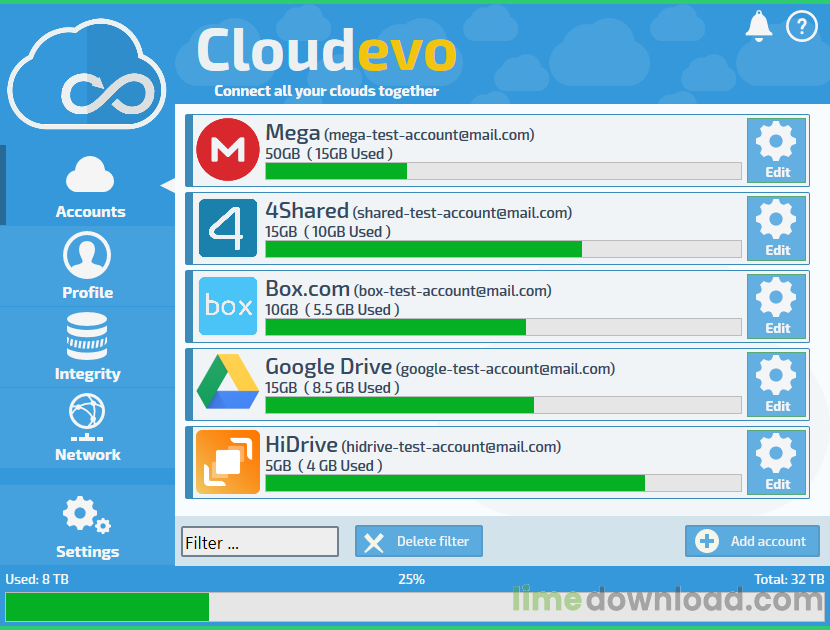Select the Google Drive account icon
The height and width of the screenshot is (630, 830).
pyautogui.click(x=228, y=384)
